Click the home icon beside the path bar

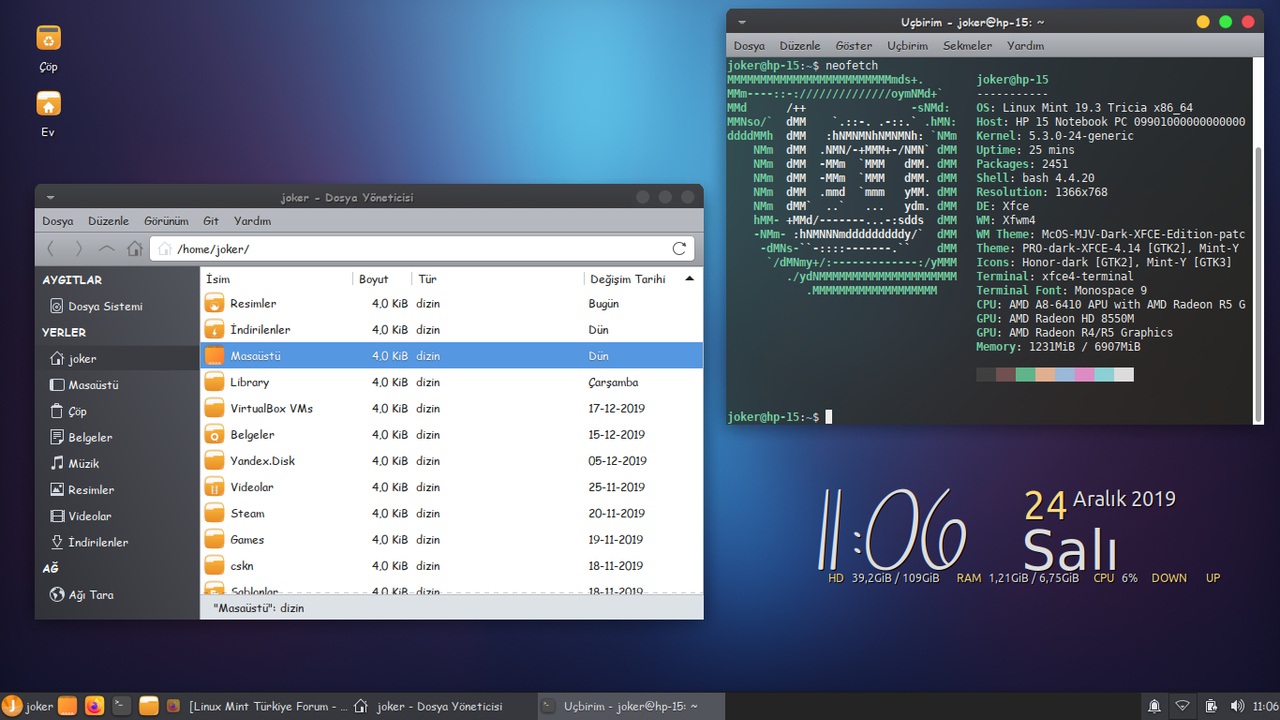coord(135,248)
